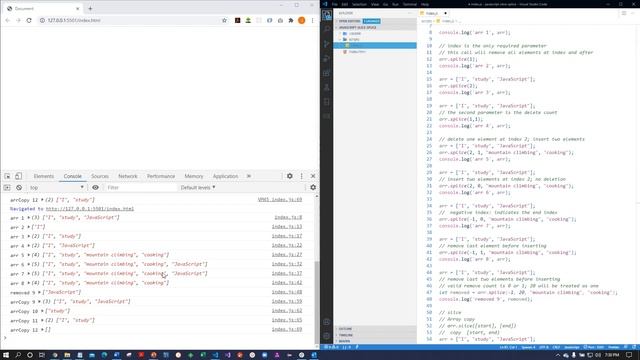Open console settings gear in filter row

[x=313, y=187]
